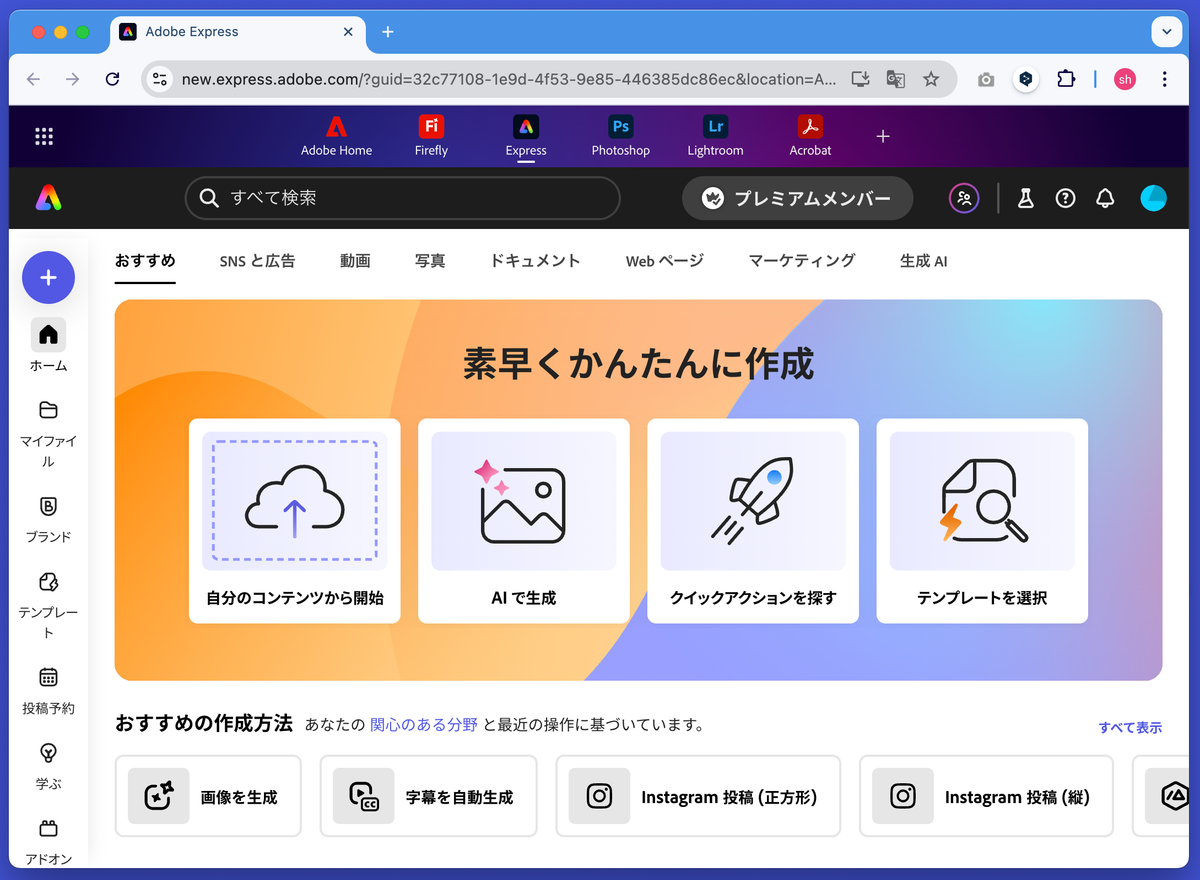This screenshot has width=1200, height=880.
Task: Click the blue create-new plus button
Action: click(48, 277)
